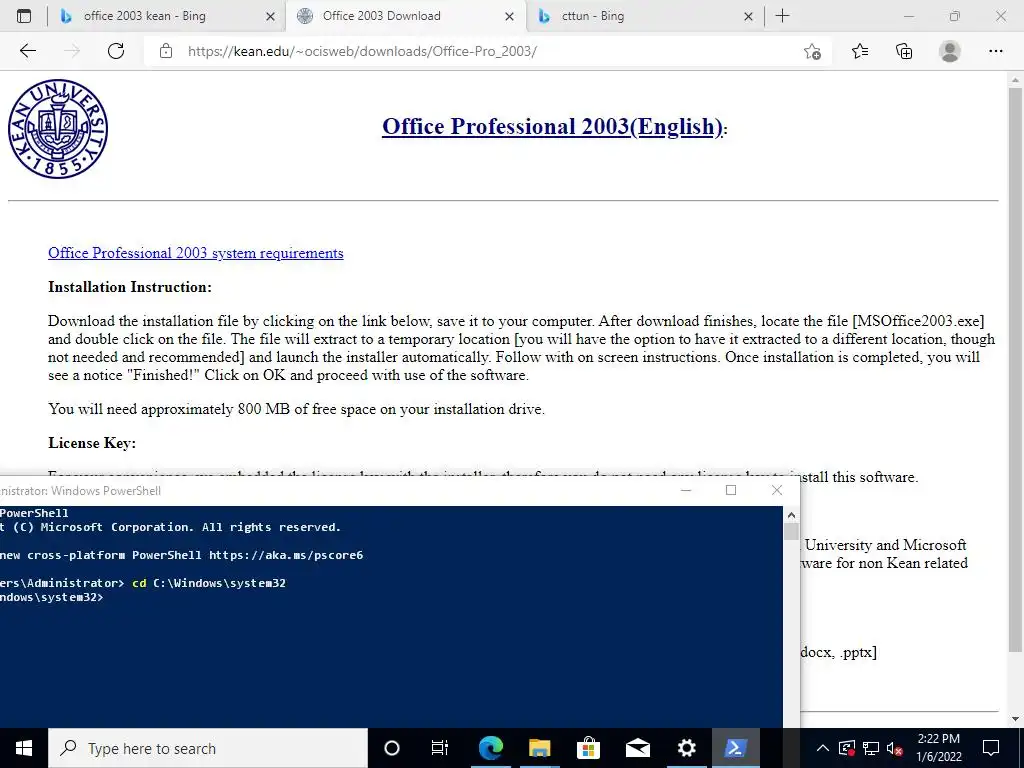The height and width of the screenshot is (768, 1024).
Task: Open Microsoft Edge from the taskbar
Action: tap(490, 748)
